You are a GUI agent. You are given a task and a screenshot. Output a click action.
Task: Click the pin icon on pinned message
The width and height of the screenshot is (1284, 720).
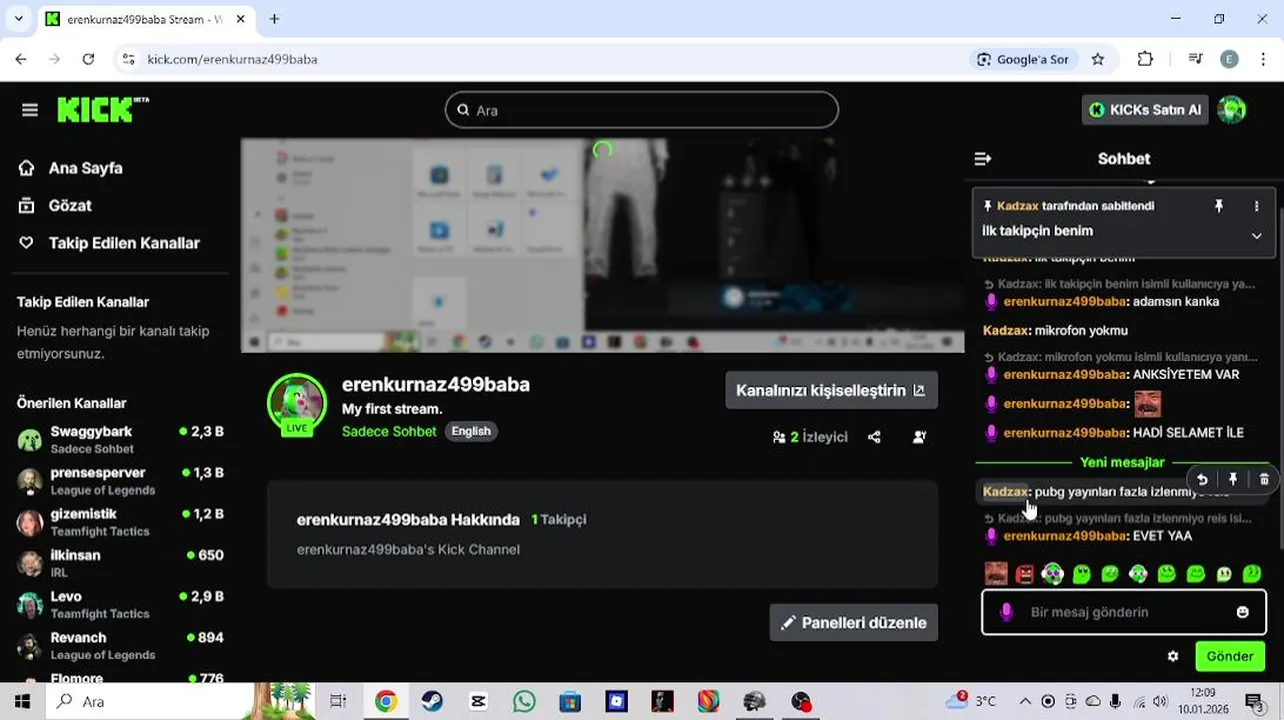click(x=1219, y=206)
